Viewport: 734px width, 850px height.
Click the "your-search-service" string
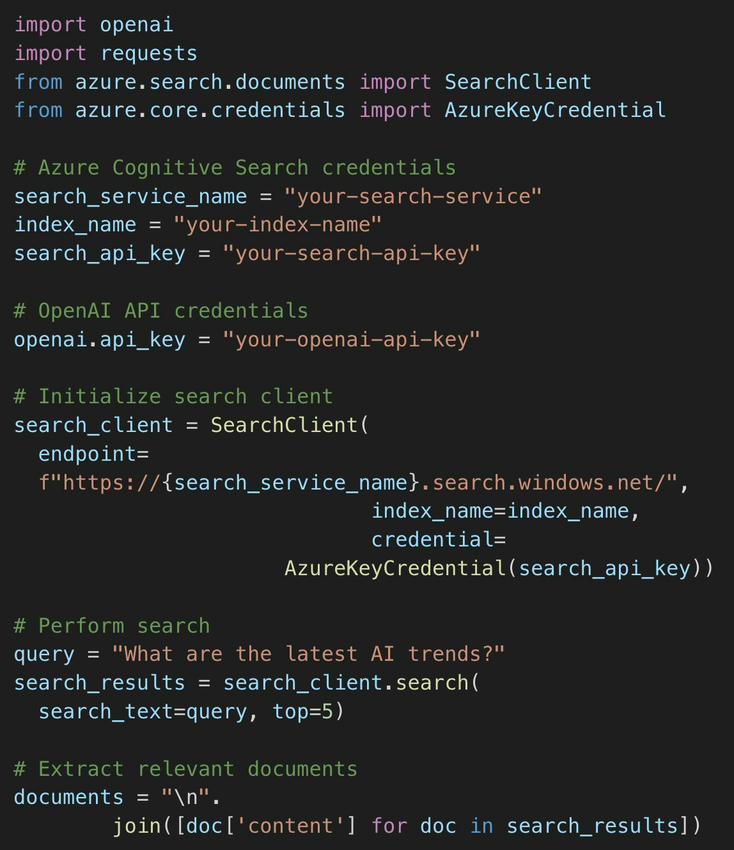pyautogui.click(x=413, y=196)
